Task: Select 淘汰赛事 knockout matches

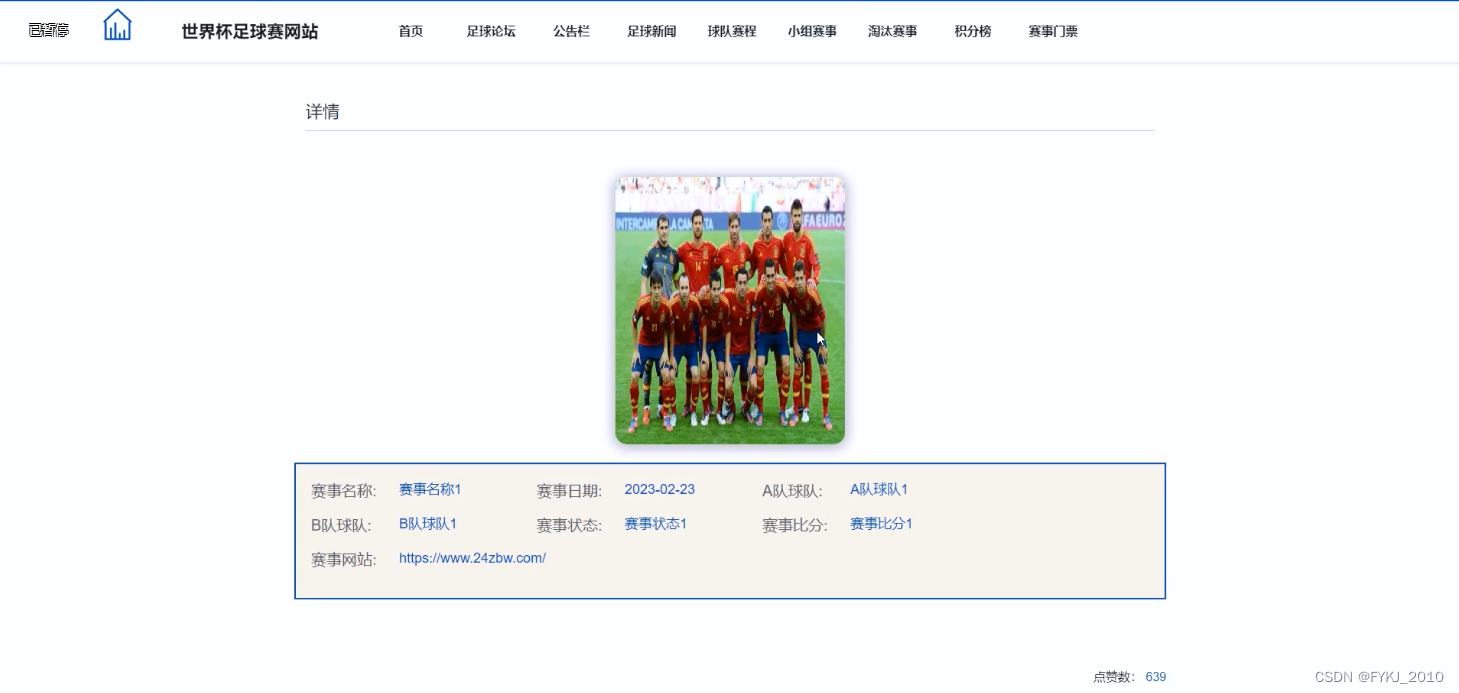Action: pos(893,31)
